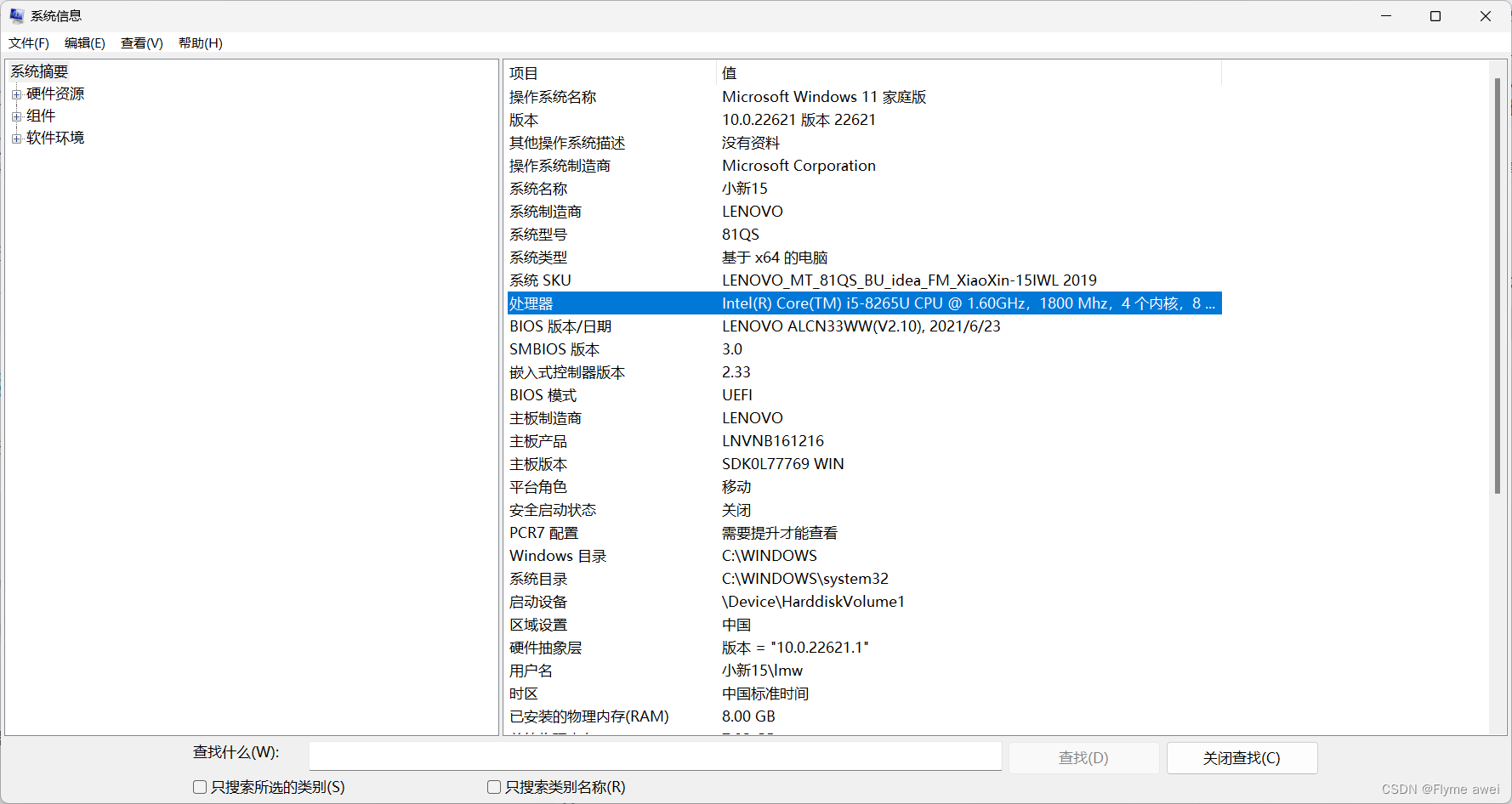
Task: Open the 帮助(H) menu
Action: (x=200, y=43)
